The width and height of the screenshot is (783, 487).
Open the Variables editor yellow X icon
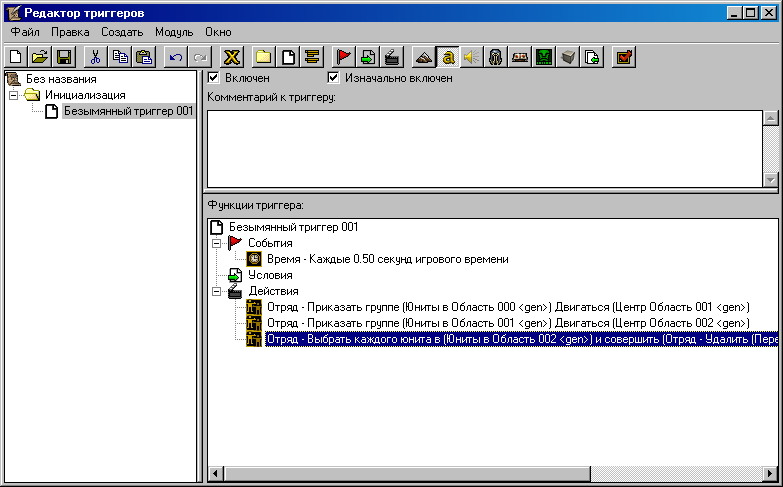(x=232, y=57)
